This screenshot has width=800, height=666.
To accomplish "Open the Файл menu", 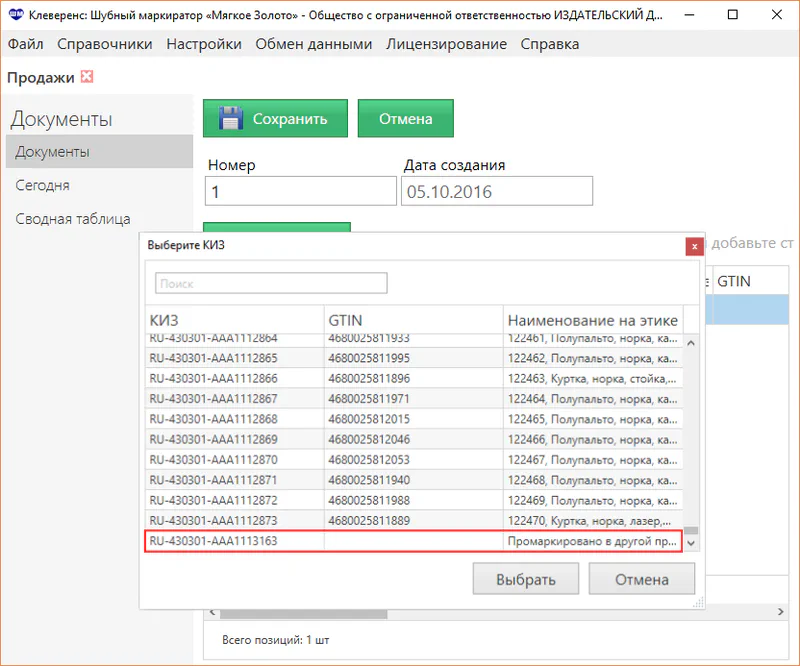I will 25,44.
